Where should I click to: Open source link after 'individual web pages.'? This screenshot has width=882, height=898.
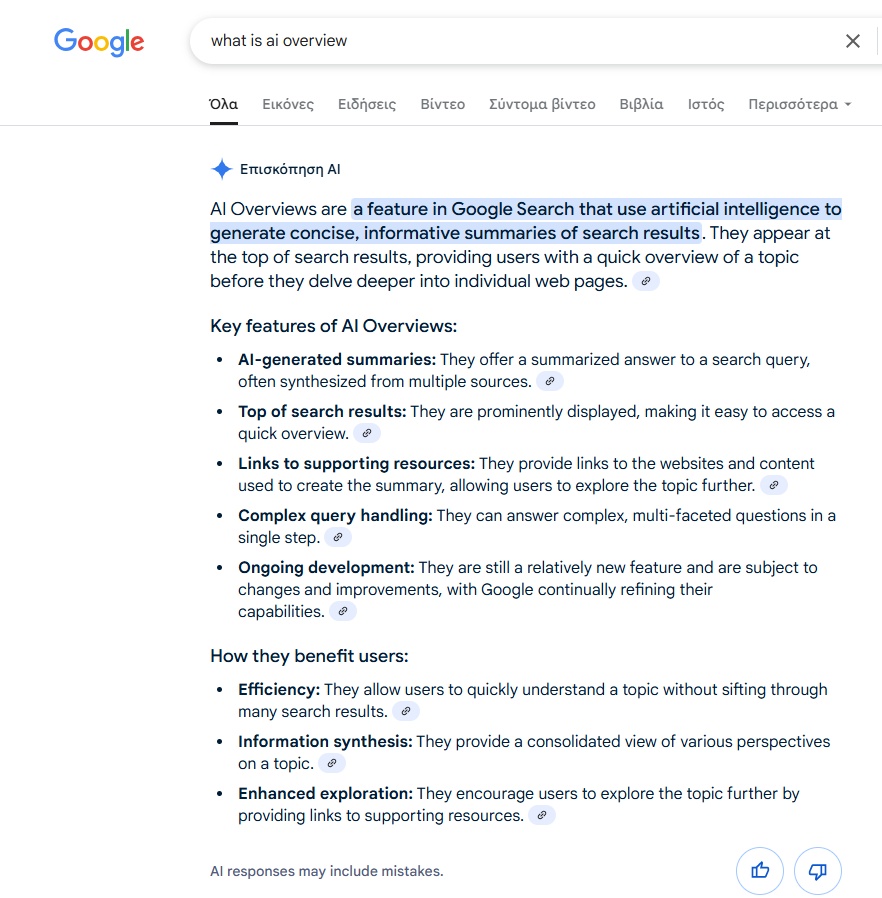tap(646, 281)
